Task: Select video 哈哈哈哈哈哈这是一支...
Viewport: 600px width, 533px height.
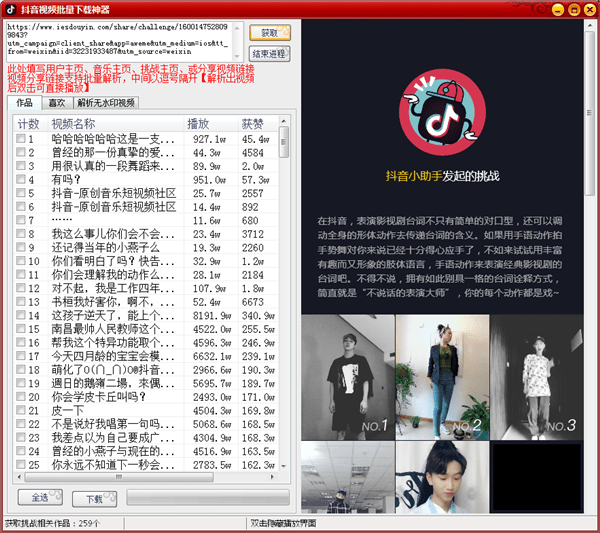Action: pos(113,139)
